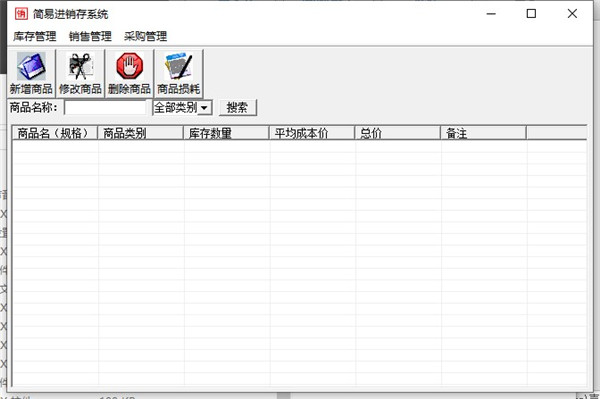The width and height of the screenshot is (600, 399).
Task: Open the 销售管理 menu
Action: pyautogui.click(x=90, y=36)
